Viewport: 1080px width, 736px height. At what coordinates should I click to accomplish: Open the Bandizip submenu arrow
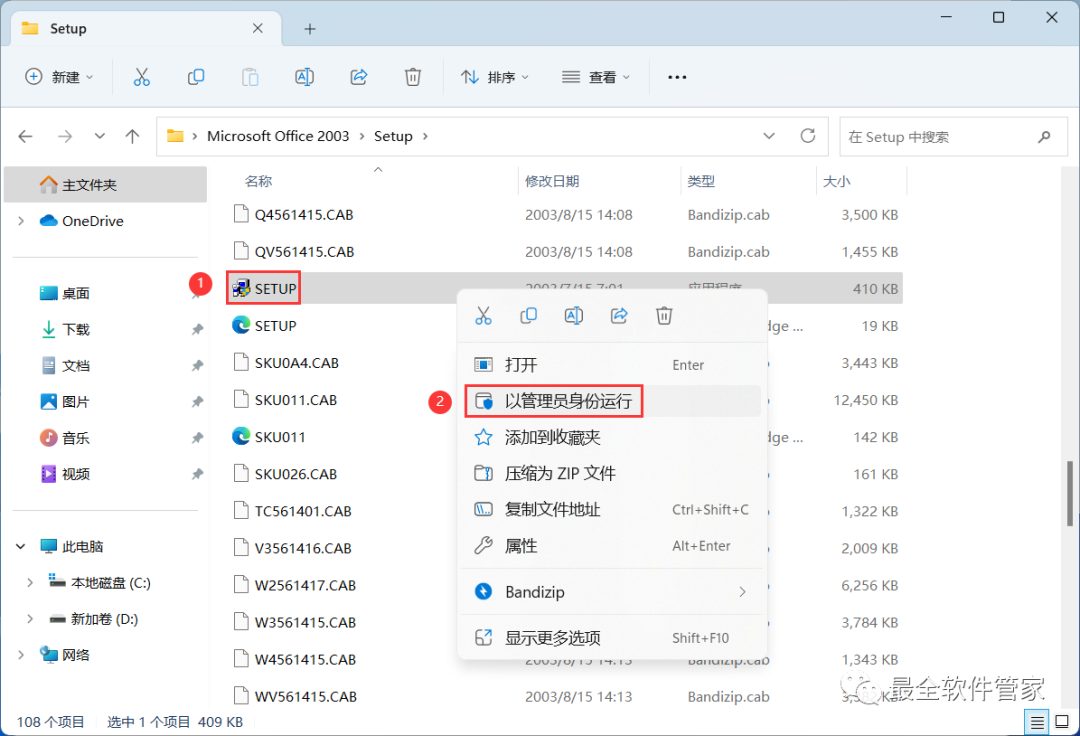click(742, 592)
